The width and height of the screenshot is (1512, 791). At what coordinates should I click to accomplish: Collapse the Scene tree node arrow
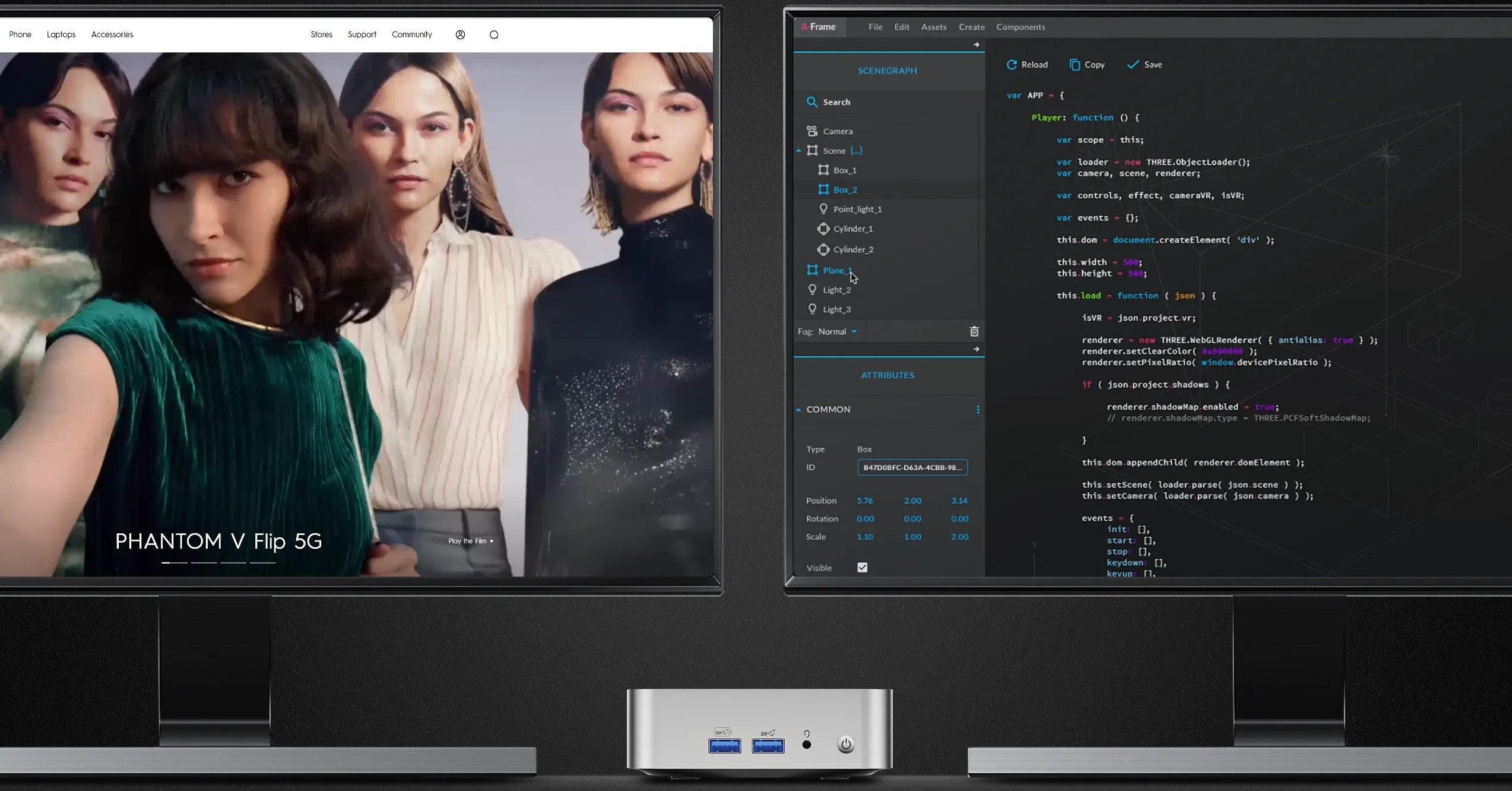pos(798,151)
